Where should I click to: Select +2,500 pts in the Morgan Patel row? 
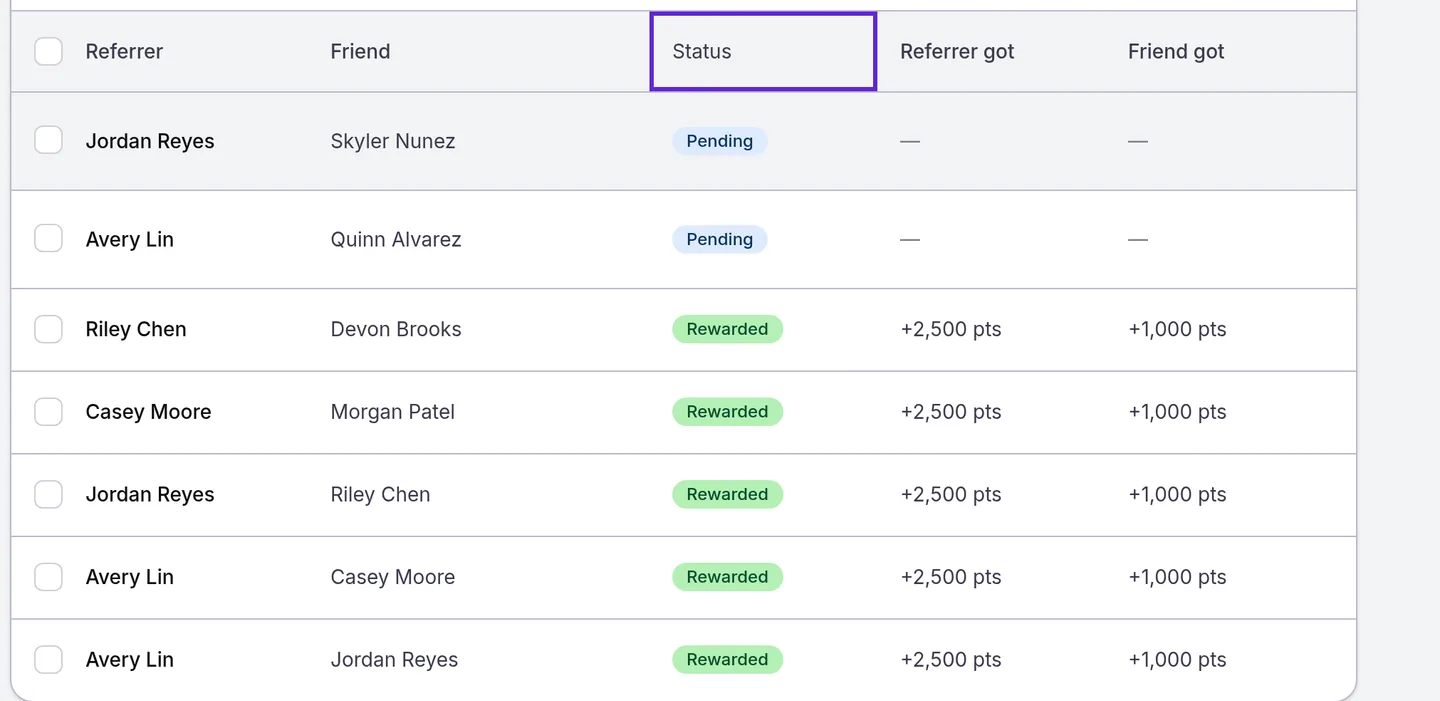click(951, 412)
